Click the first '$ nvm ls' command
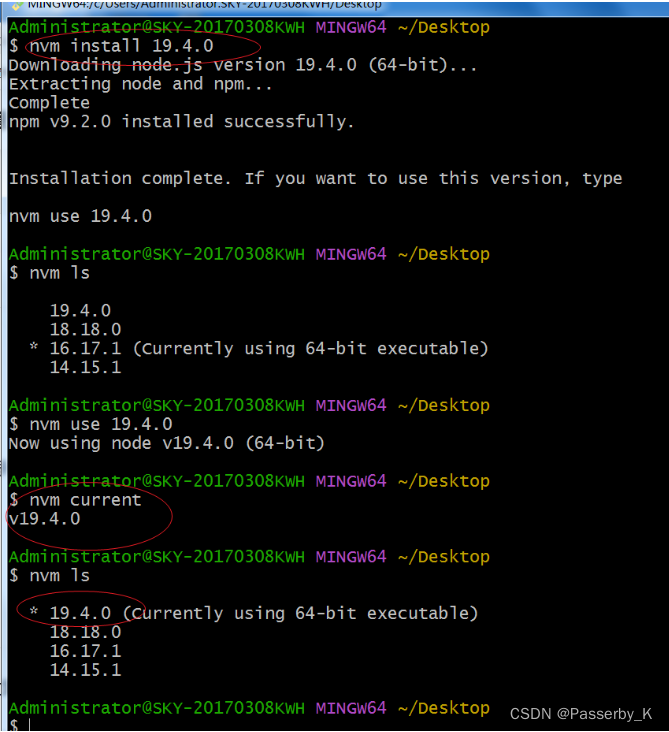The width and height of the screenshot is (669, 732). coord(49,273)
